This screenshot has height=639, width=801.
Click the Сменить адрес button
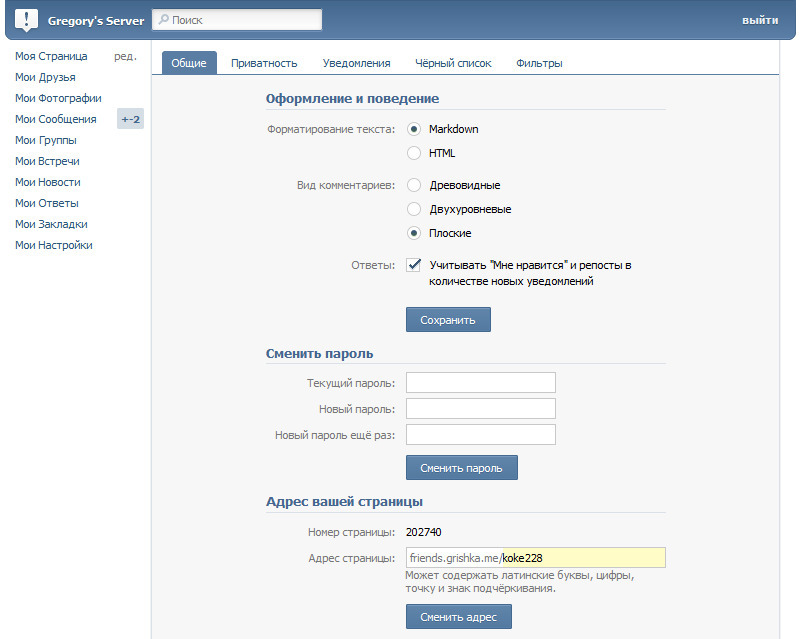(x=459, y=617)
